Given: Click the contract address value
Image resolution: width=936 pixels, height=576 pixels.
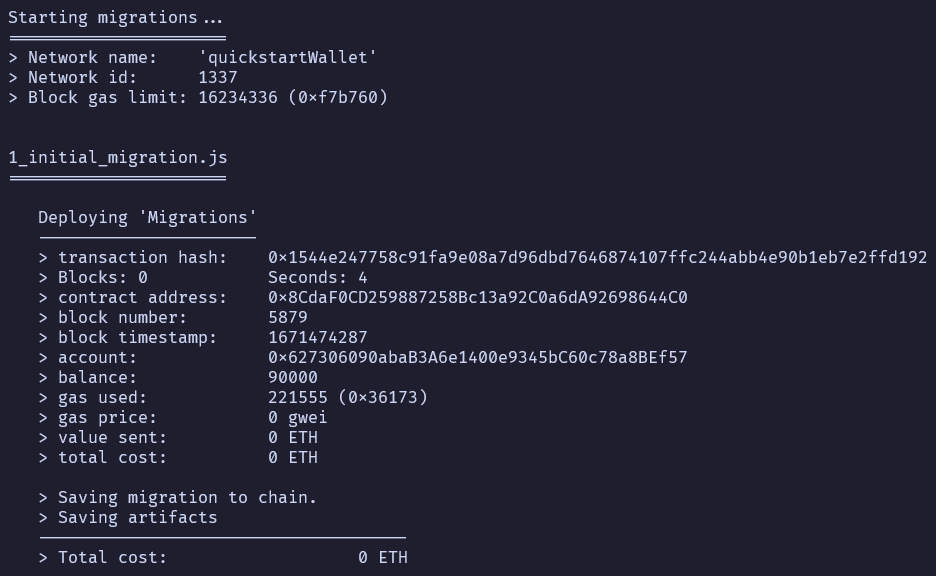Looking at the screenshot, I should 477,297.
